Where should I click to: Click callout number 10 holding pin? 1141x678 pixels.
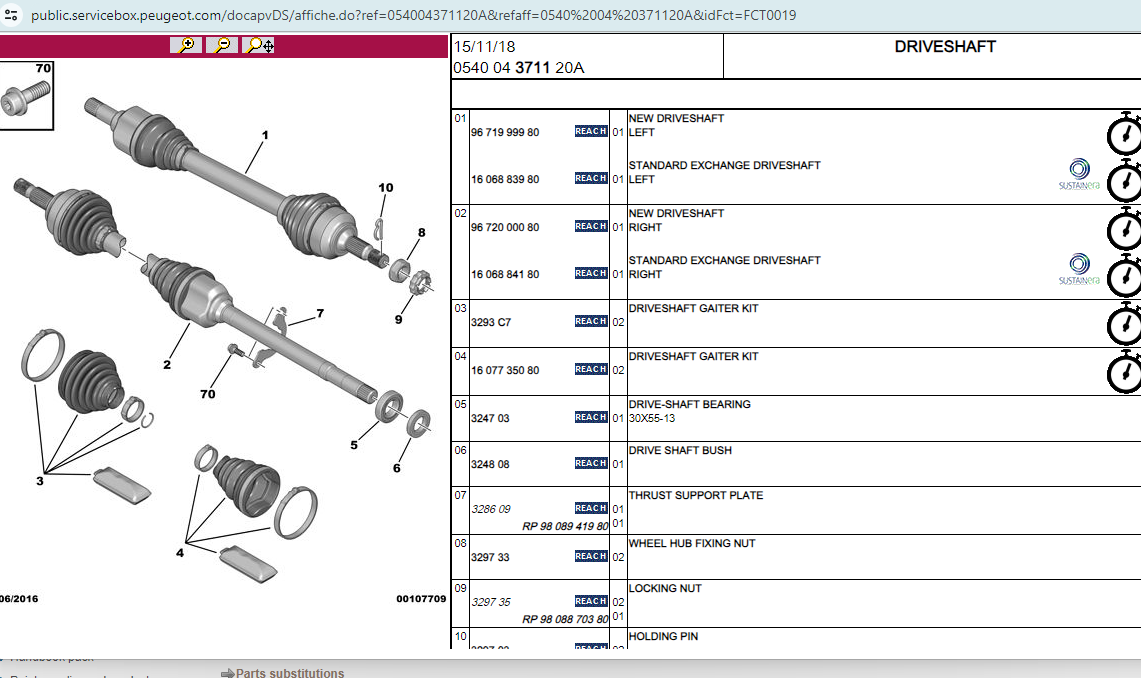(x=386, y=188)
